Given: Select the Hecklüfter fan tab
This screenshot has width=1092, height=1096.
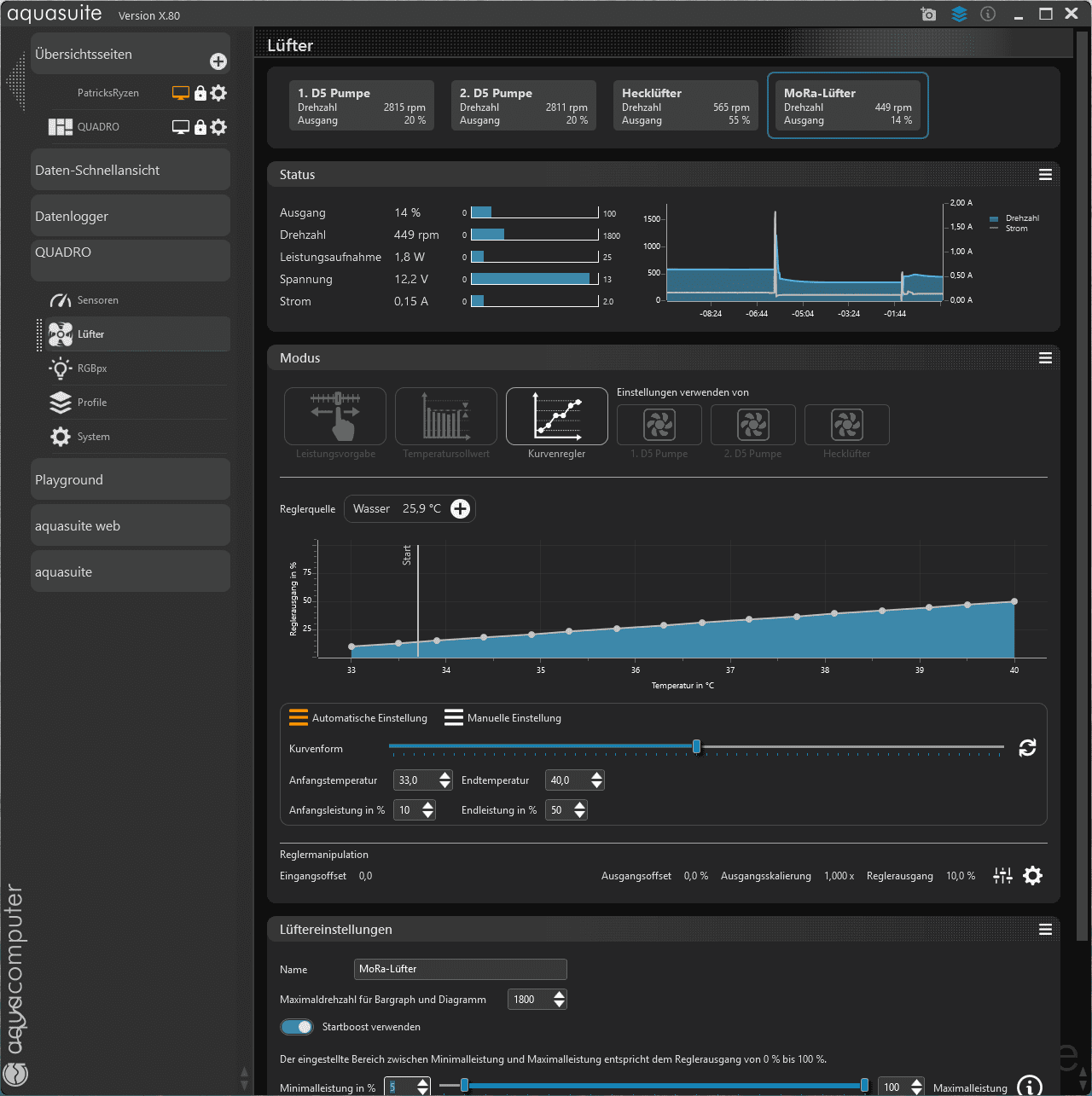Looking at the screenshot, I should pos(686,106).
